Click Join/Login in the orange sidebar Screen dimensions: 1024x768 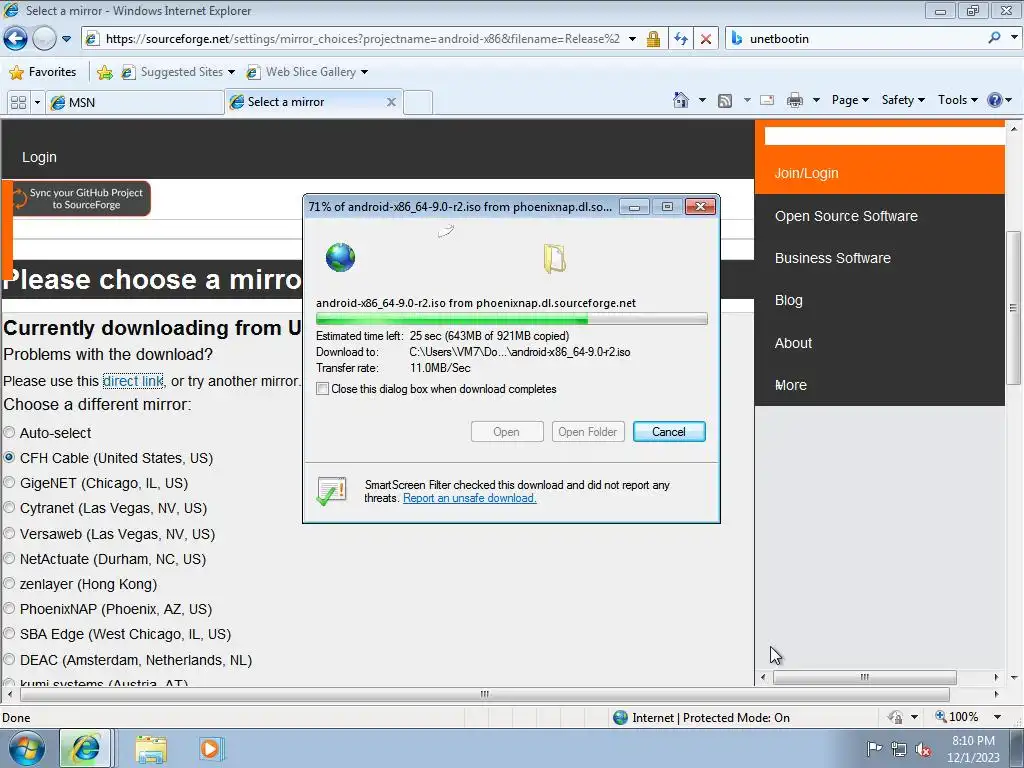[x=806, y=173]
